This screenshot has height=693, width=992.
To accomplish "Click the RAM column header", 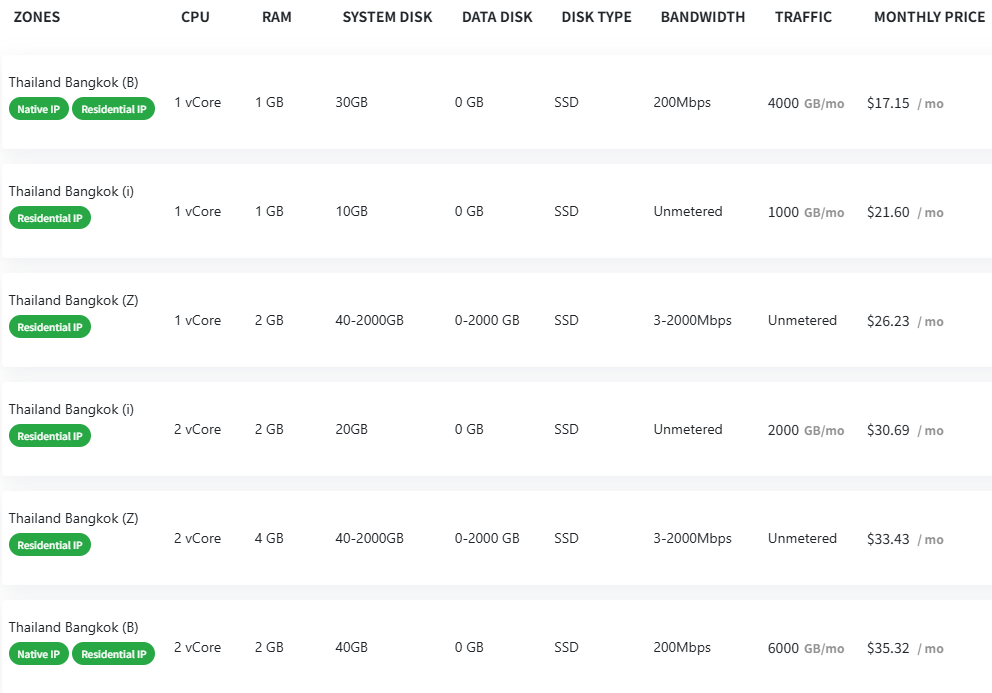I will [x=277, y=17].
